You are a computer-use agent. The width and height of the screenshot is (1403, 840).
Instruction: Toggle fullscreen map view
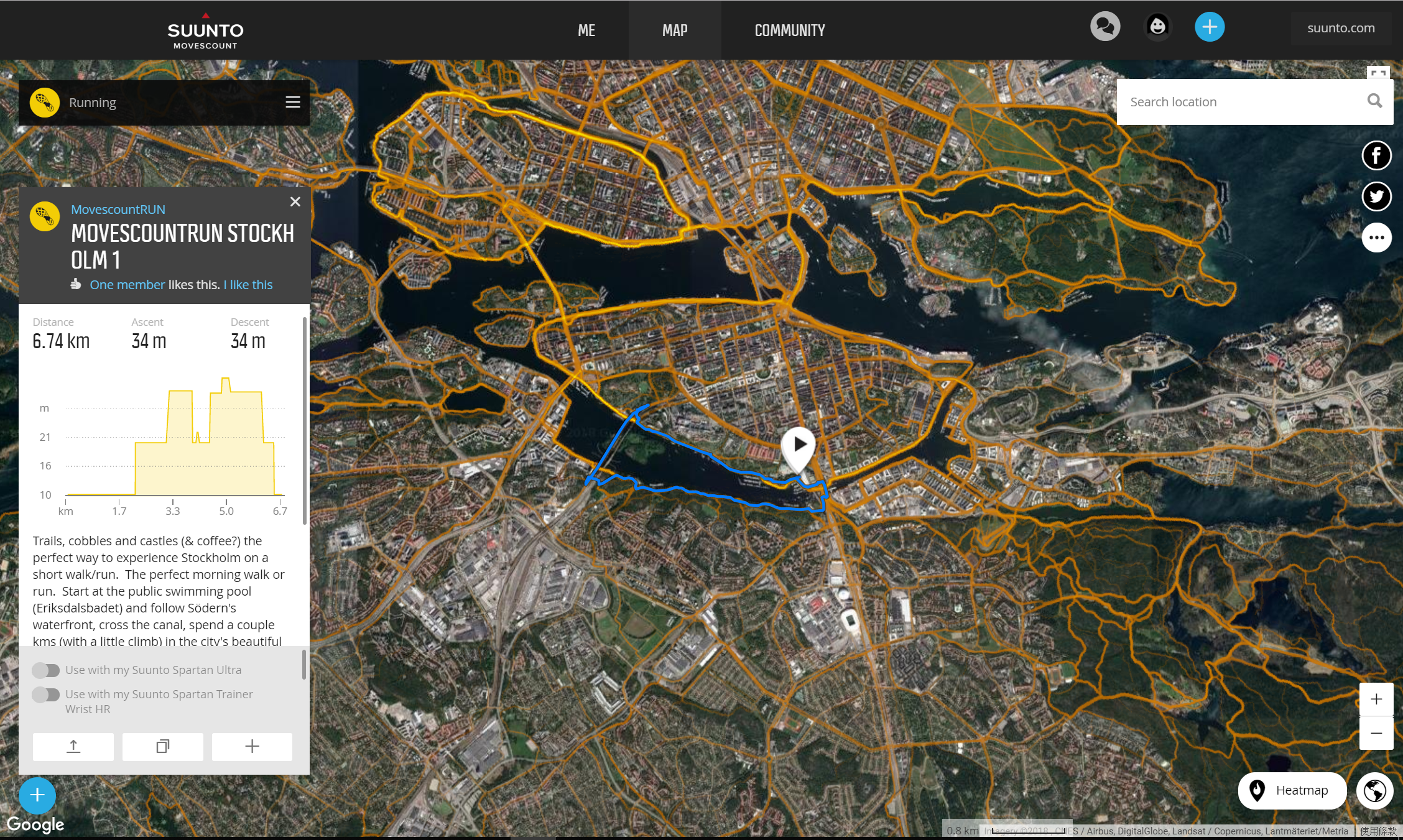click(1378, 73)
